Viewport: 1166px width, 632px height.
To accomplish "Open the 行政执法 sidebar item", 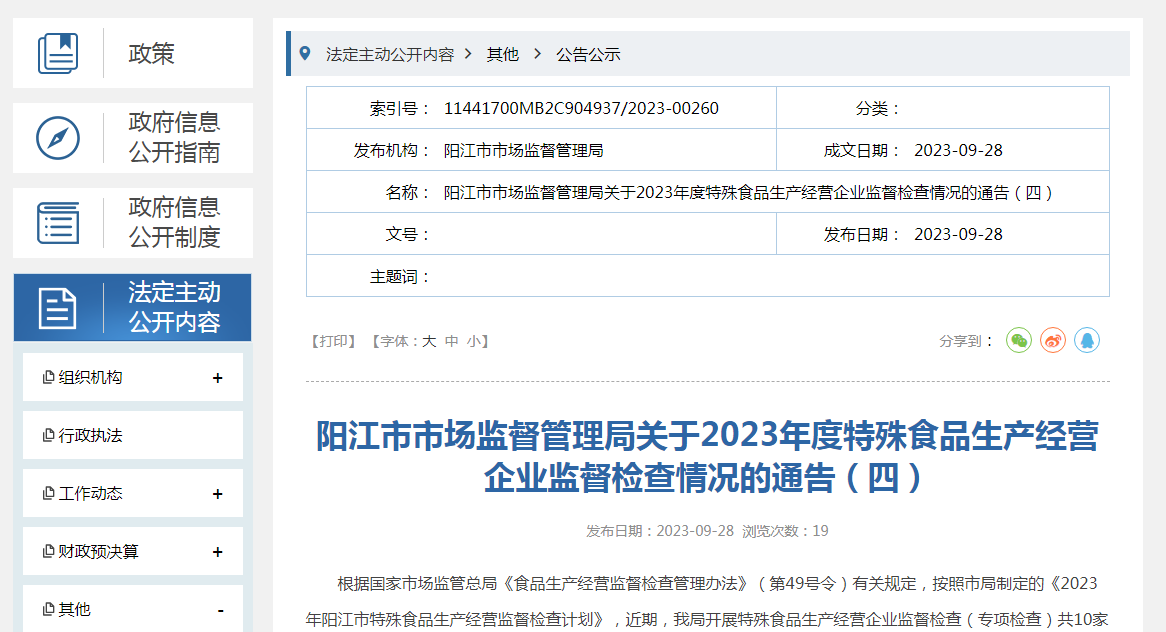I will [90, 436].
